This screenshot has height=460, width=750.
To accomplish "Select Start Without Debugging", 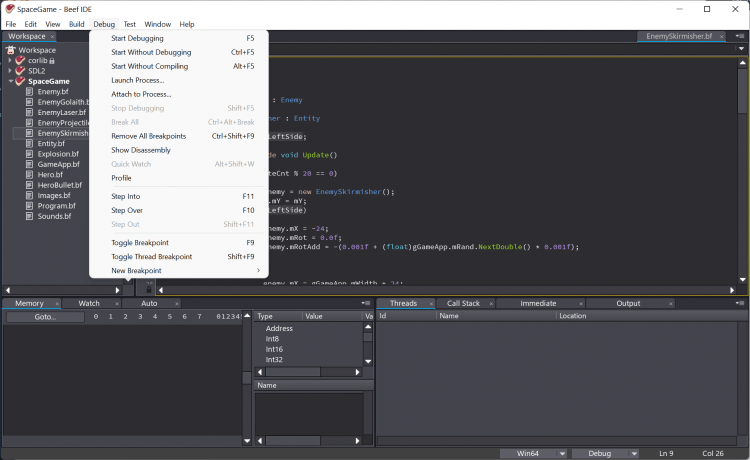I will [151, 52].
